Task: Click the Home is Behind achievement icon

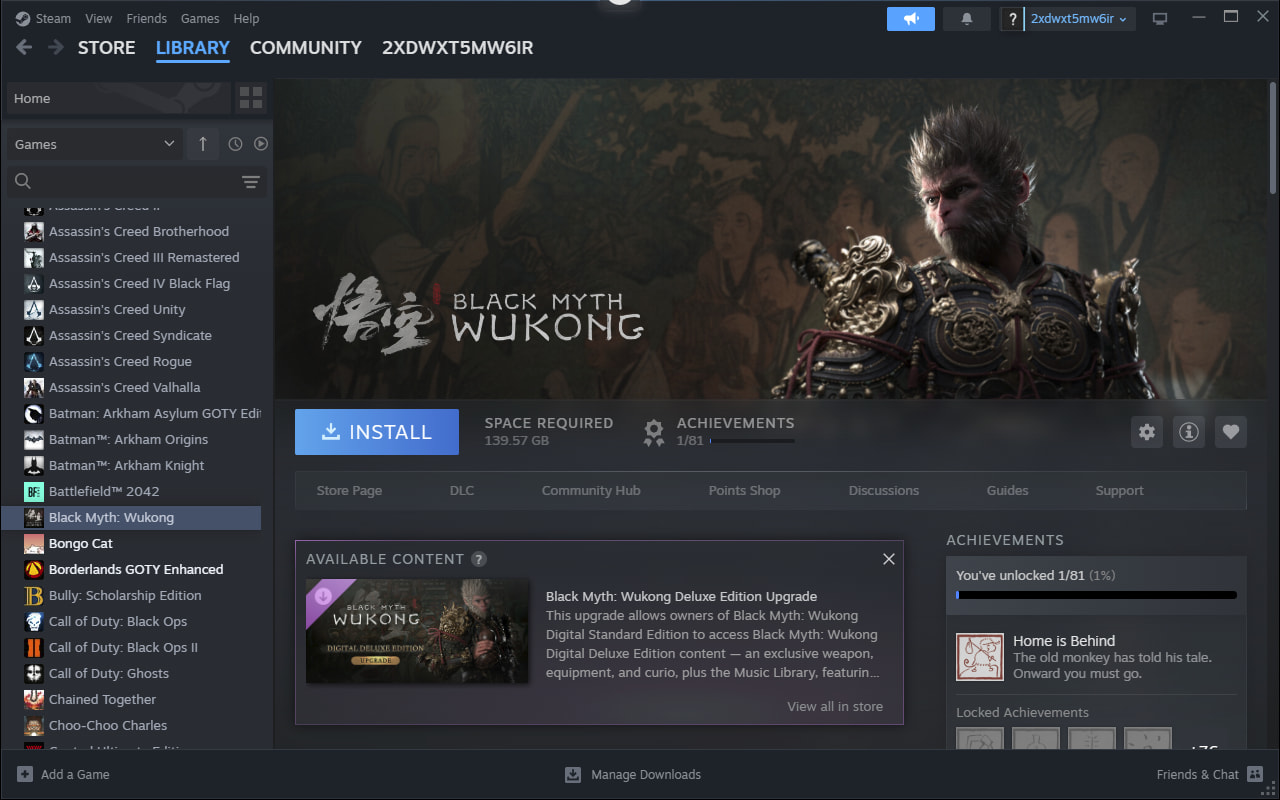Action: click(x=980, y=657)
